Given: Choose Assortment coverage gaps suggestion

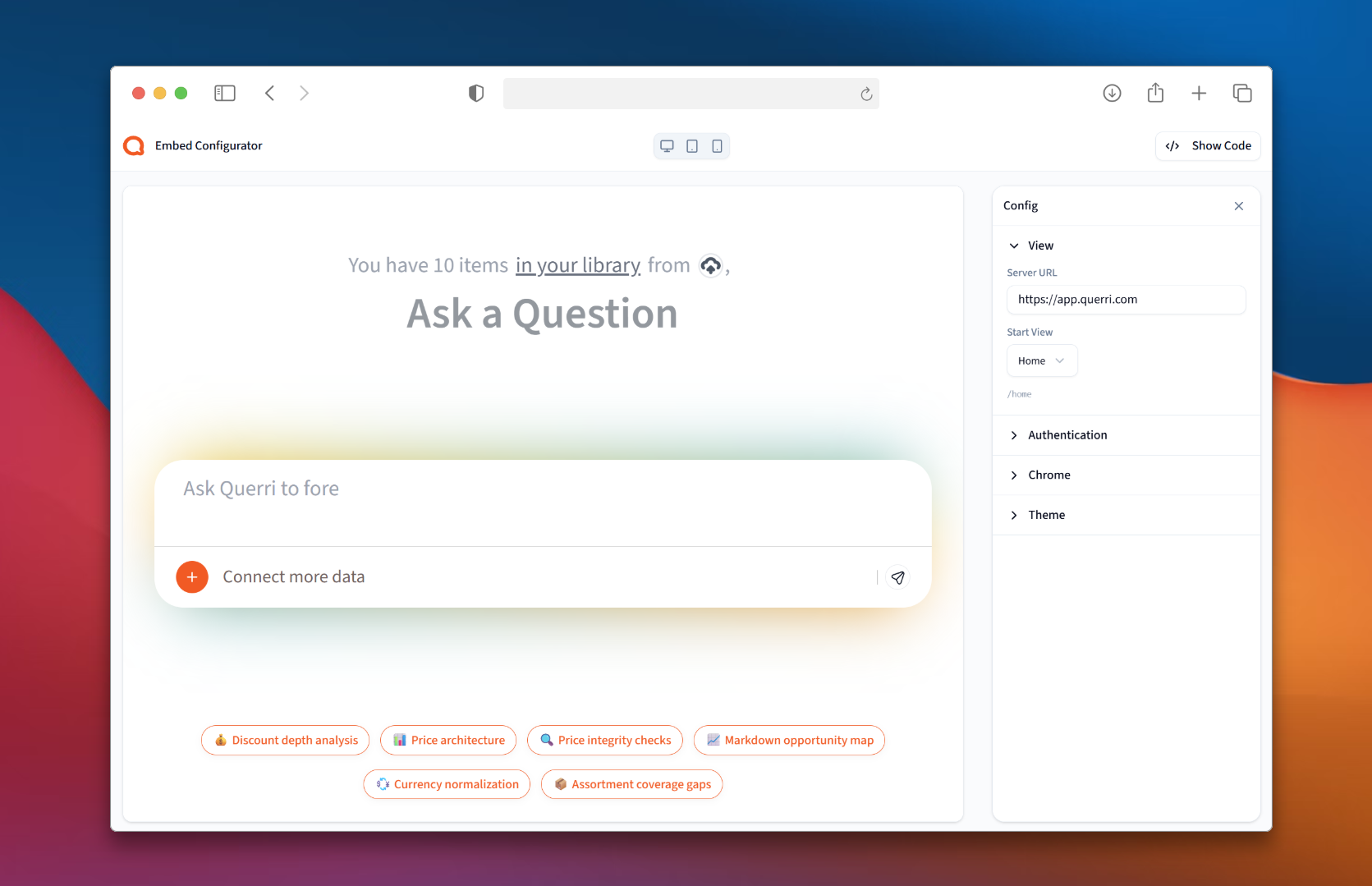Looking at the screenshot, I should [631, 785].
